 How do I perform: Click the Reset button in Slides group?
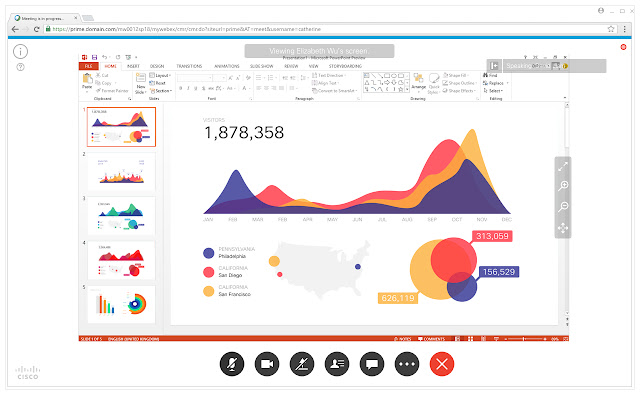pyautogui.click(x=158, y=83)
